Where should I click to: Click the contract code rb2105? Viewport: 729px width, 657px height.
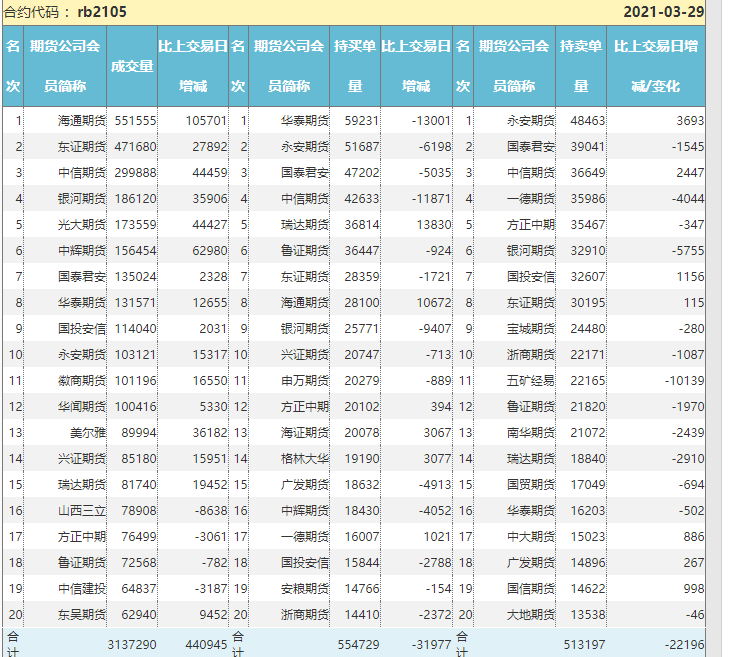click(x=102, y=12)
